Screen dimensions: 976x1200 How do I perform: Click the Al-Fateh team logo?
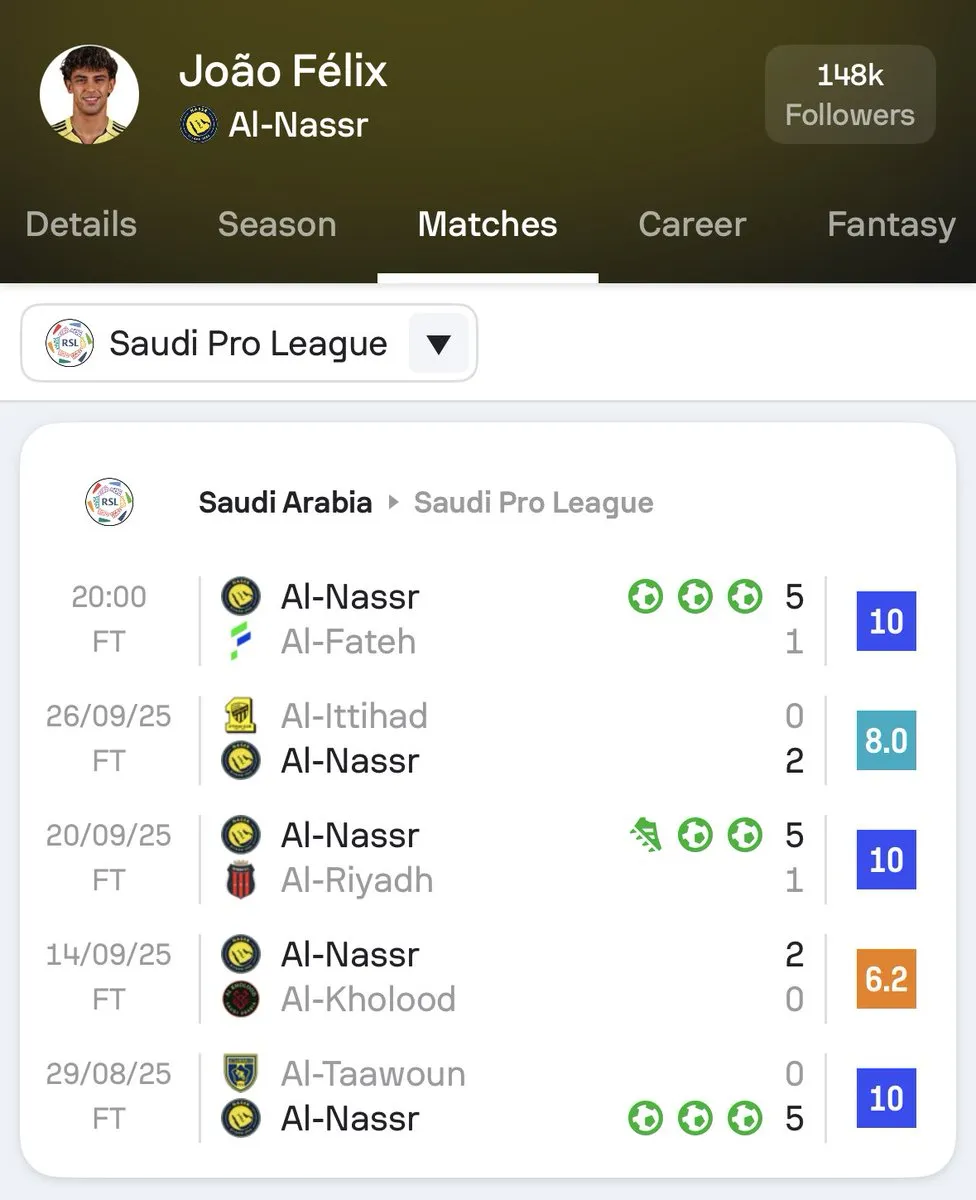point(240,641)
